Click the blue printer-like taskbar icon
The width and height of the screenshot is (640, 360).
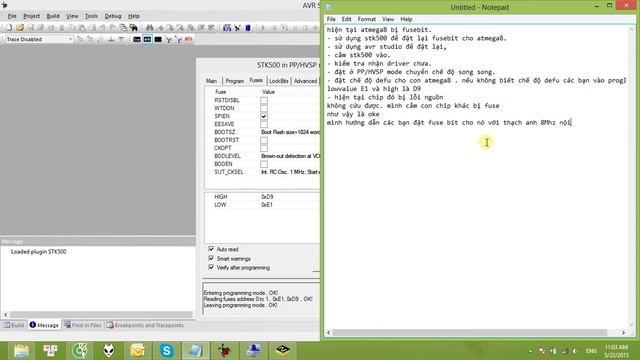(253, 351)
